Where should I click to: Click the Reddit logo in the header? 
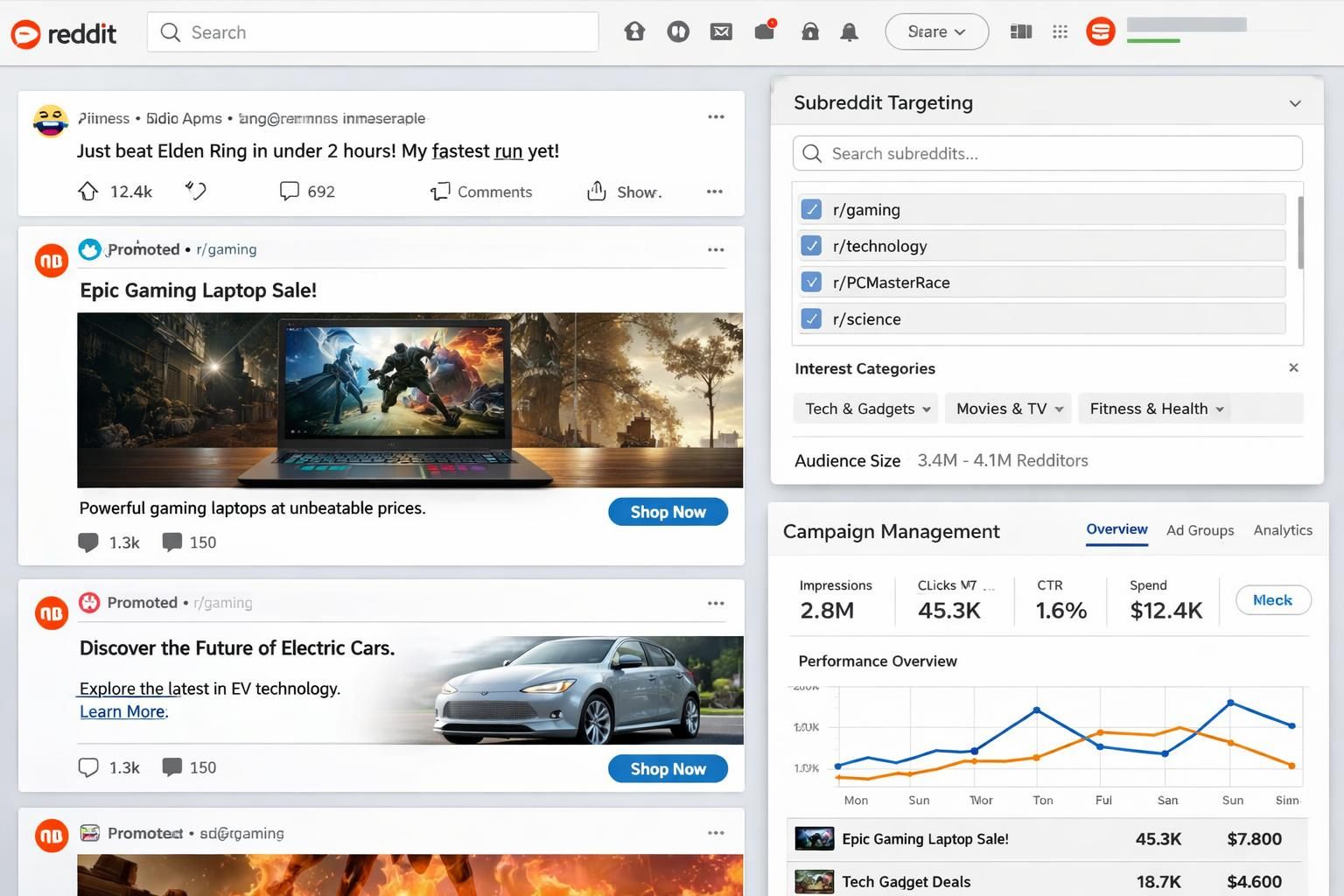(63, 33)
